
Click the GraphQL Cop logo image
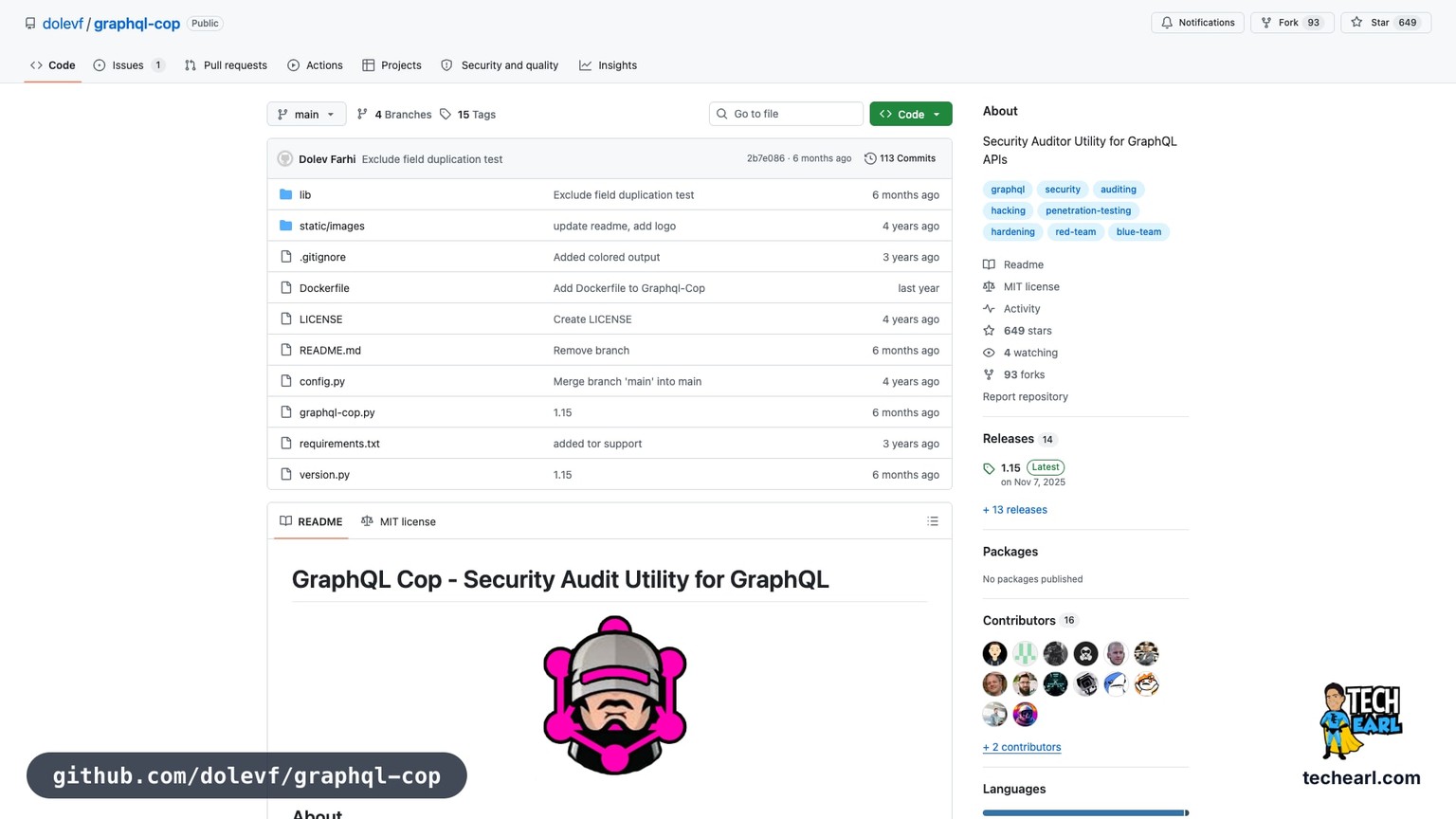614,694
